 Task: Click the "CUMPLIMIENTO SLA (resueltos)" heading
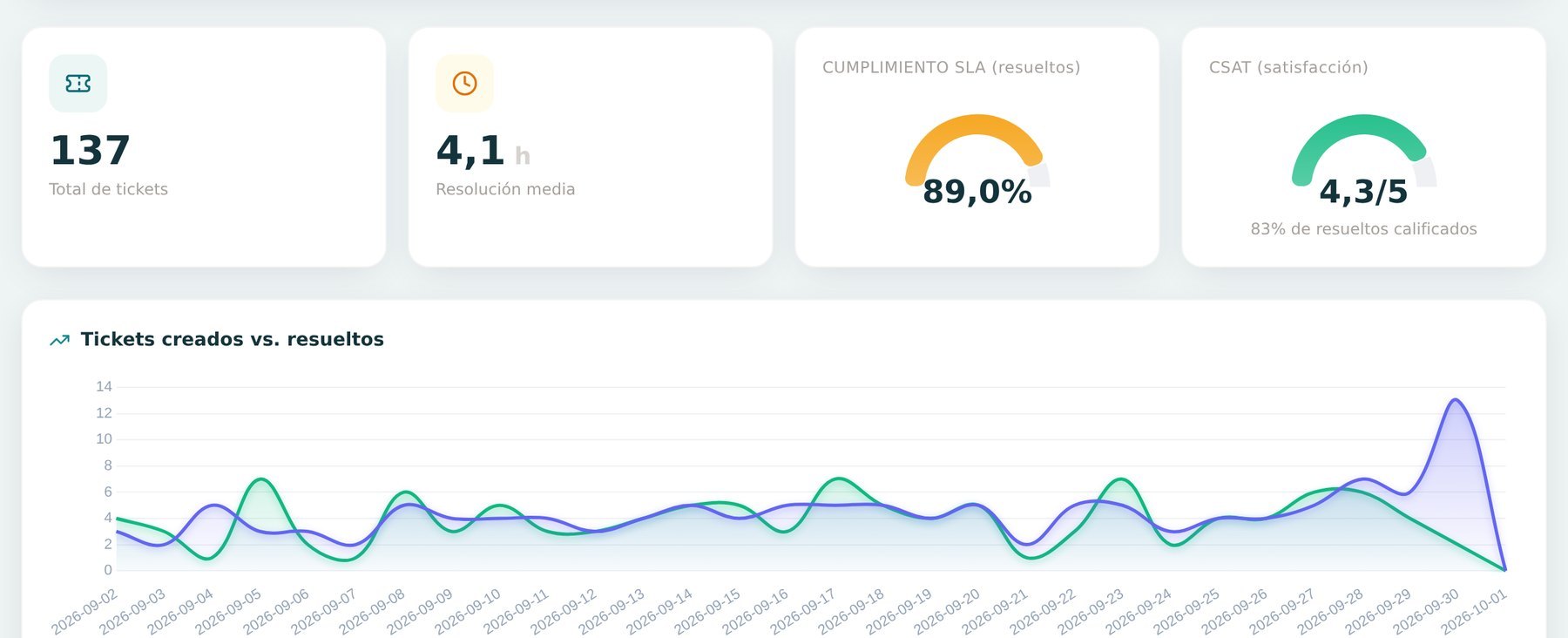tap(951, 67)
